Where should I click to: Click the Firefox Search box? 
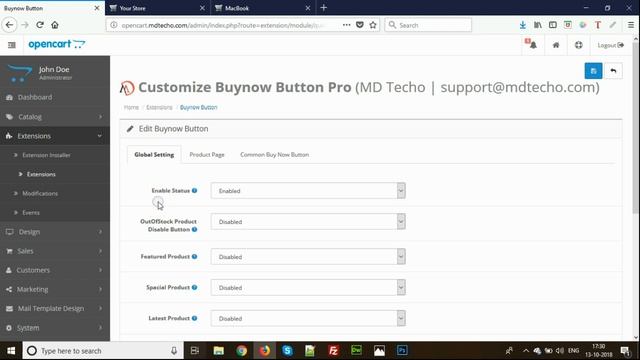point(428,25)
